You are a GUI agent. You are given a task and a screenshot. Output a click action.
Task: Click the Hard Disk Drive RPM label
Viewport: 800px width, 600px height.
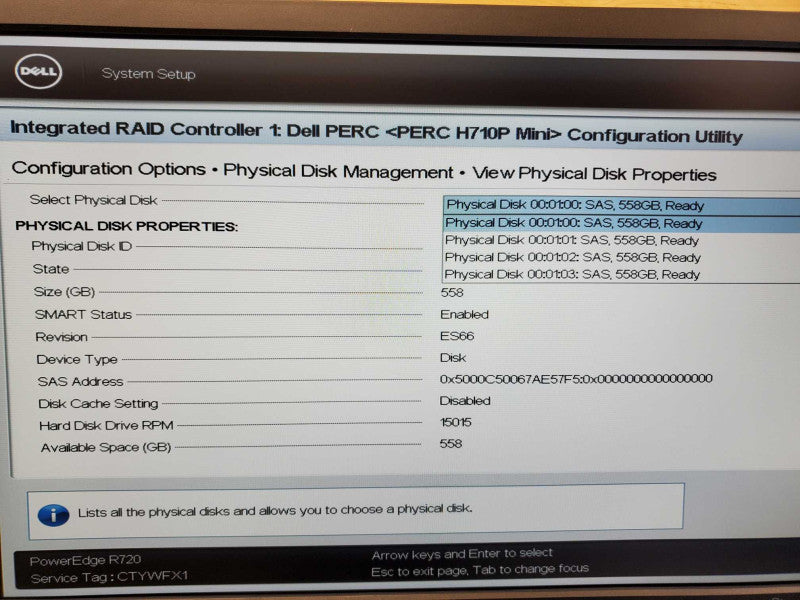pos(106,425)
